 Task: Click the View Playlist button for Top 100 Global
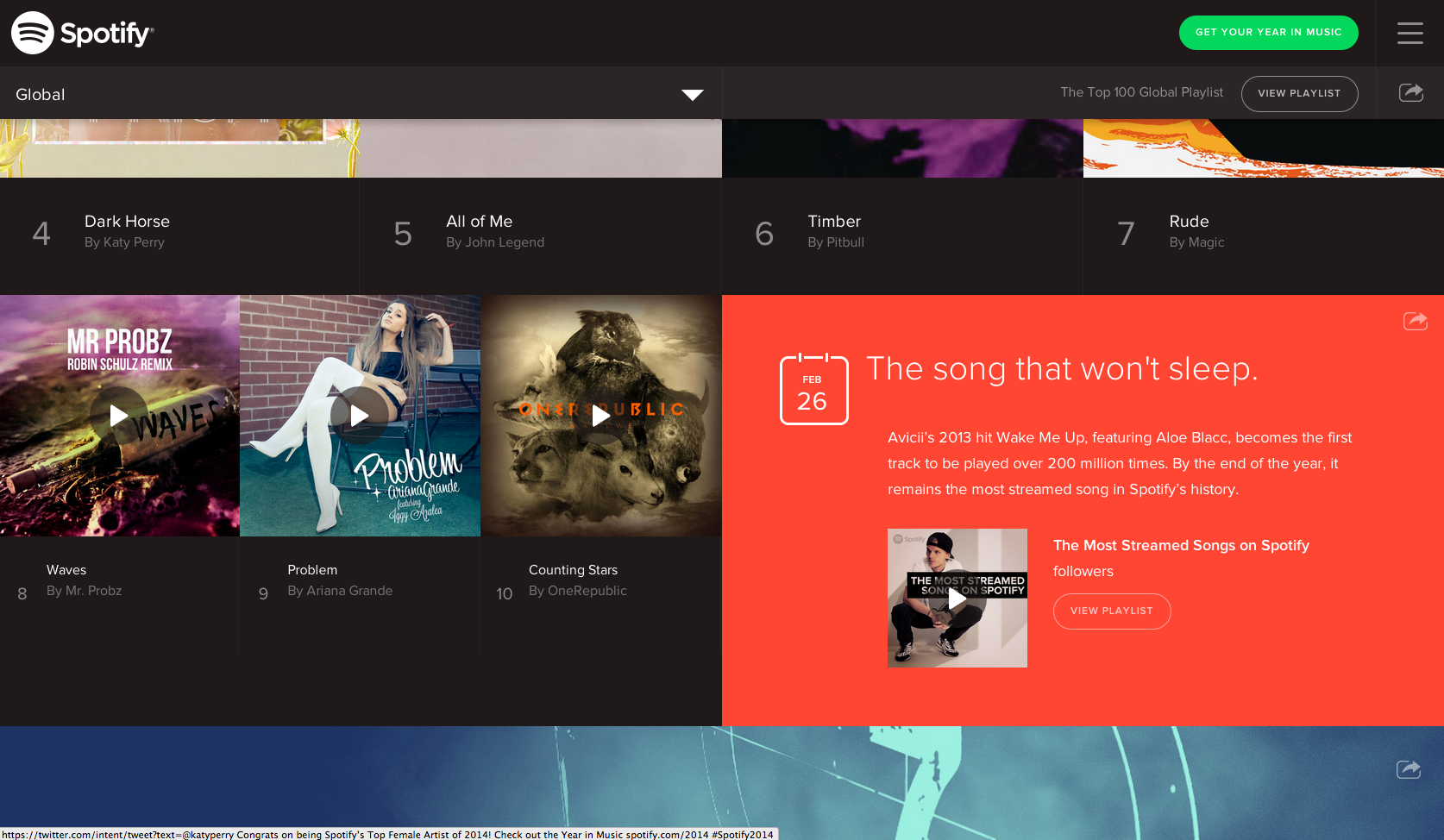1299,93
